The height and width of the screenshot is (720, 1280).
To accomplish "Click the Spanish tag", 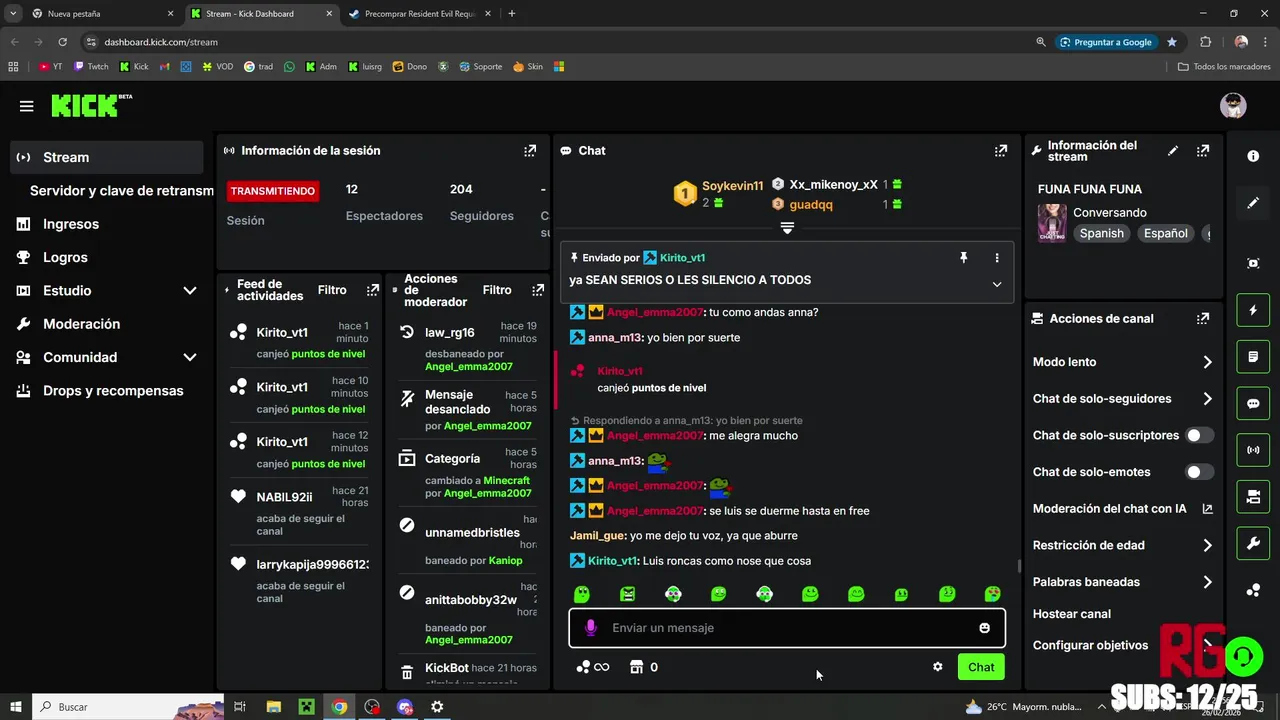I will pos(1102,233).
